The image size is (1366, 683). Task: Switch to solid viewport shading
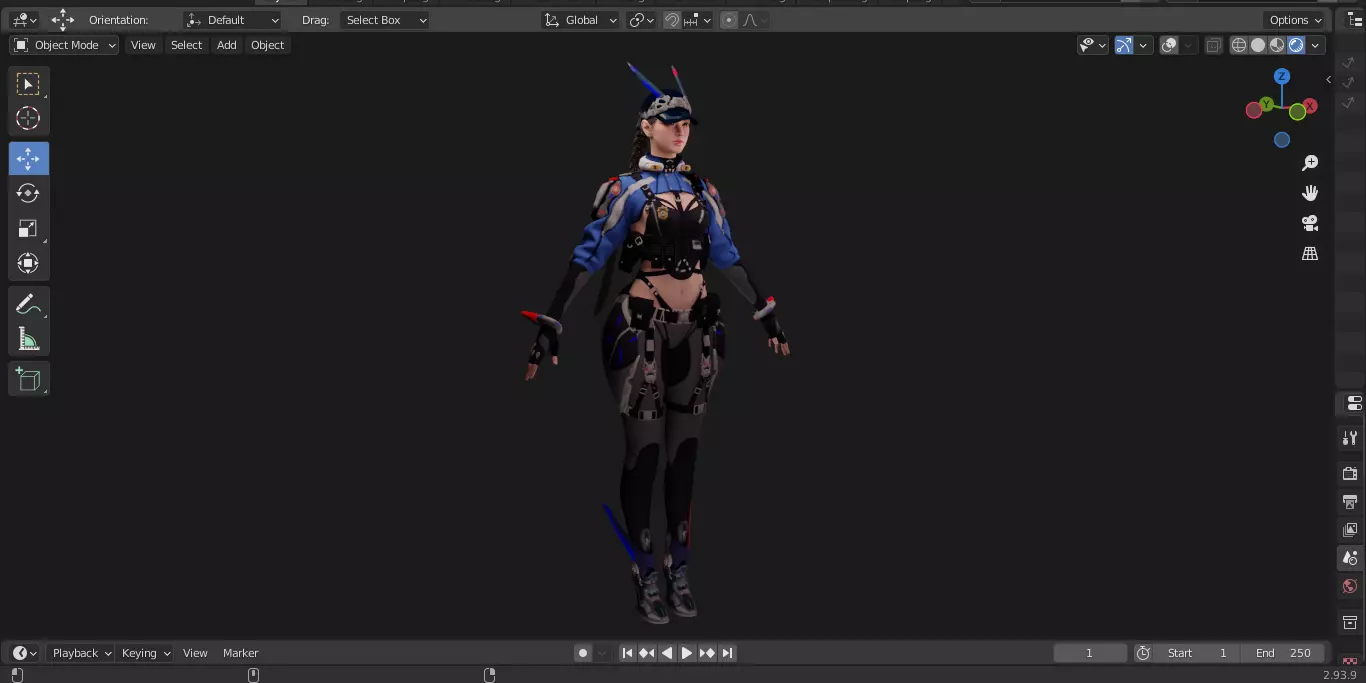tap(1258, 45)
